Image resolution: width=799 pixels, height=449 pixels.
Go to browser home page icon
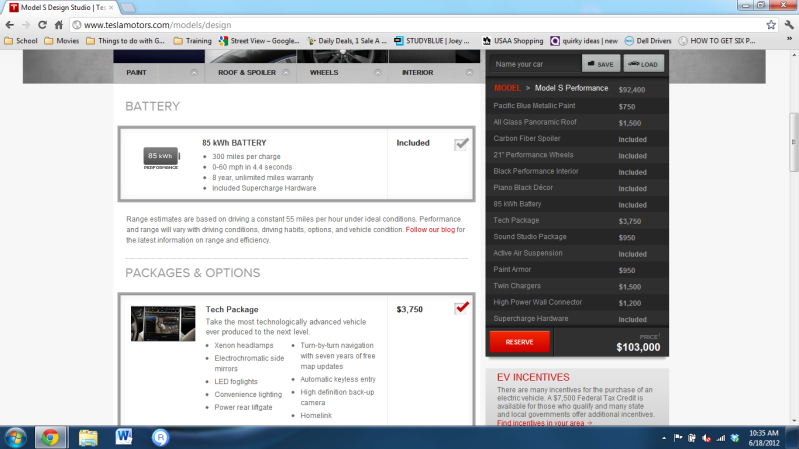[59, 24]
